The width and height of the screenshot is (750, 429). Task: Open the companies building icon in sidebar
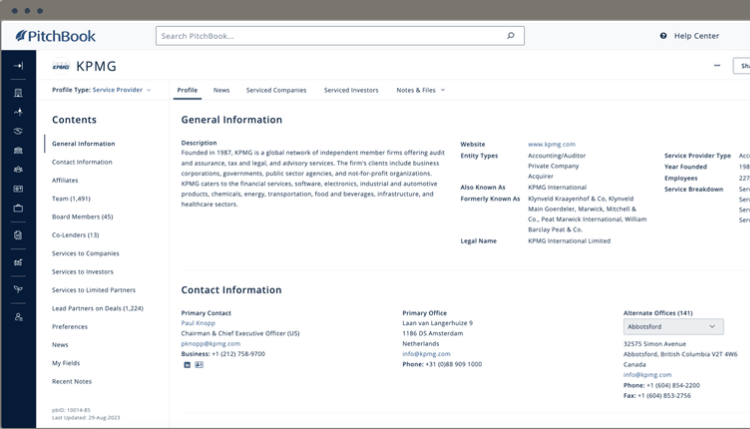click(x=18, y=92)
